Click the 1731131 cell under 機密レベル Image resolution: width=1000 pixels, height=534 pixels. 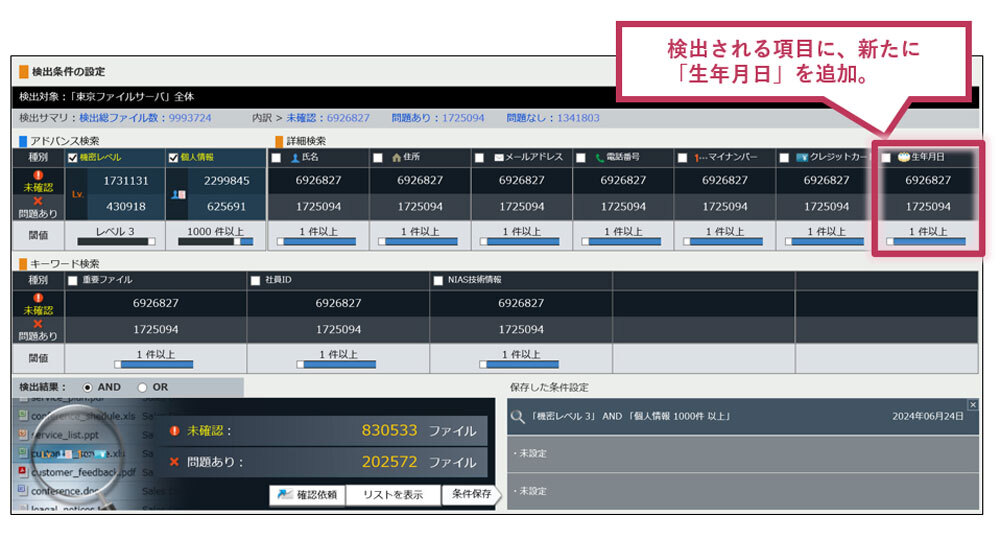[126, 181]
